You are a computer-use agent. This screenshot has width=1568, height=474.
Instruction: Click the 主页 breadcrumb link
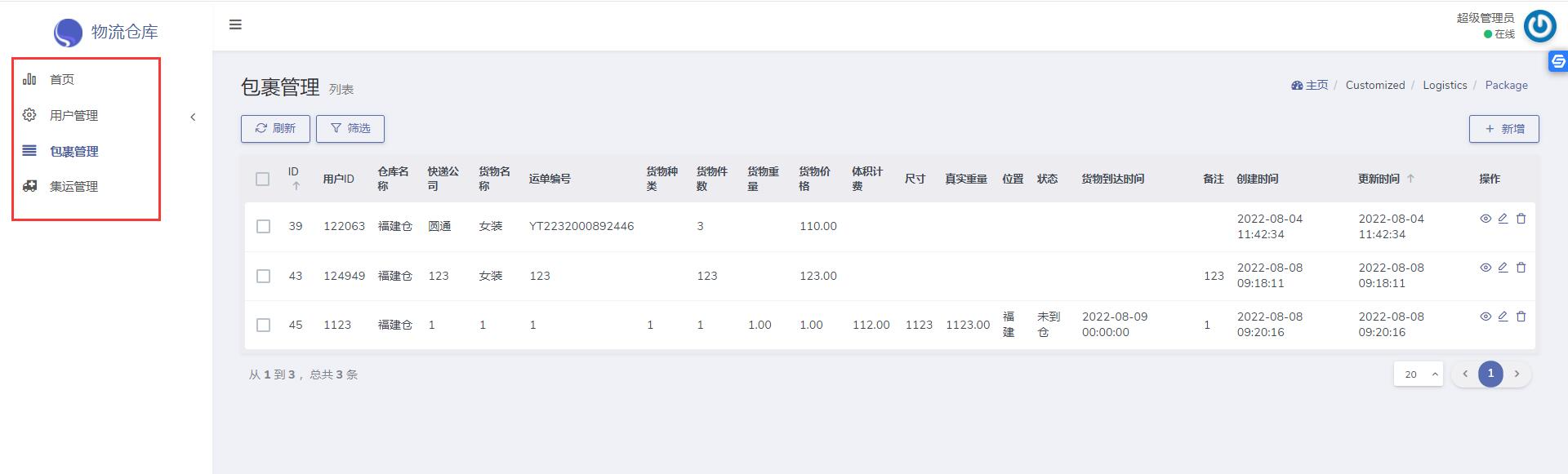click(x=1310, y=86)
